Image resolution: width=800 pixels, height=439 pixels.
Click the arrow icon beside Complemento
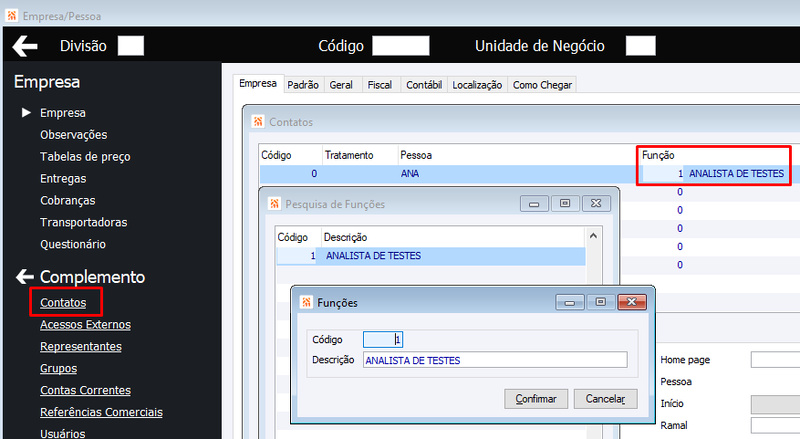(x=25, y=277)
